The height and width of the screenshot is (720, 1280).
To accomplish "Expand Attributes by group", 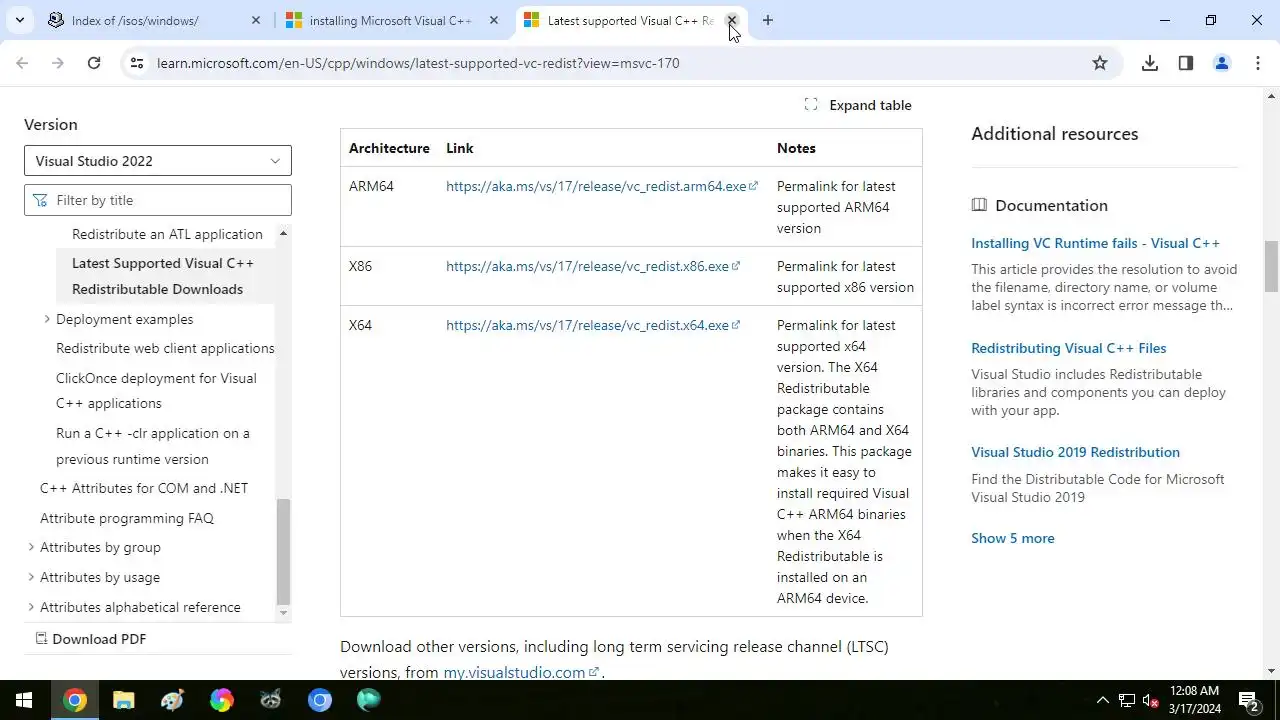I will [31, 547].
